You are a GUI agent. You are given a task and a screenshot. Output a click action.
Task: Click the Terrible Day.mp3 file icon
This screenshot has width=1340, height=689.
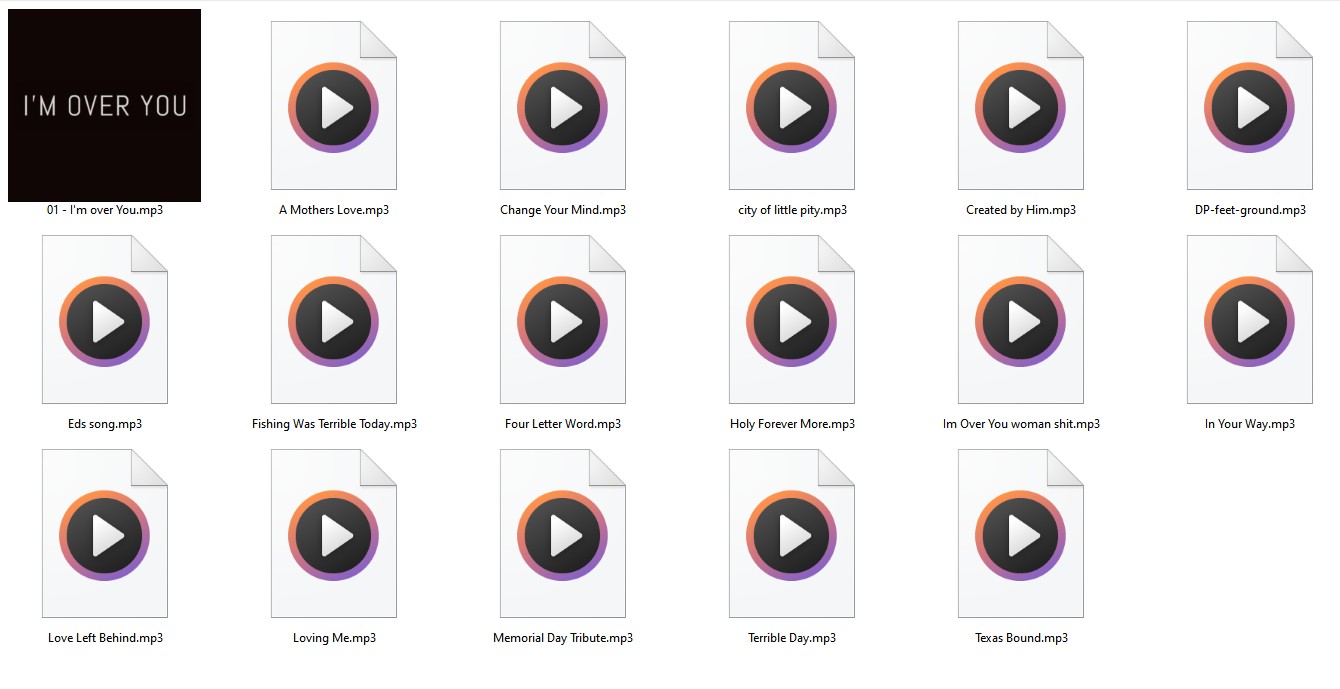coord(792,534)
